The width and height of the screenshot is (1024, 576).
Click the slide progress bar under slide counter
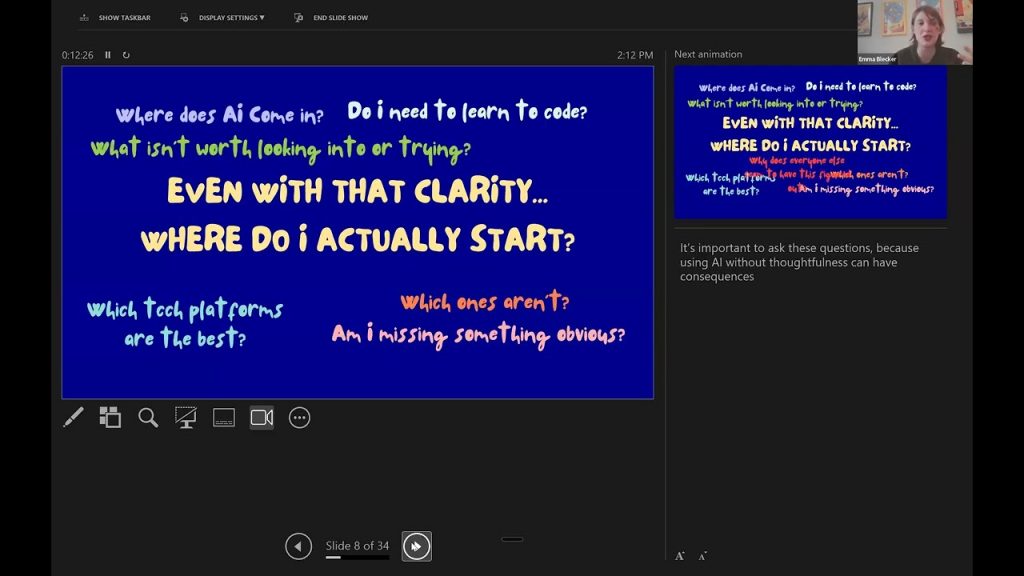(357, 557)
